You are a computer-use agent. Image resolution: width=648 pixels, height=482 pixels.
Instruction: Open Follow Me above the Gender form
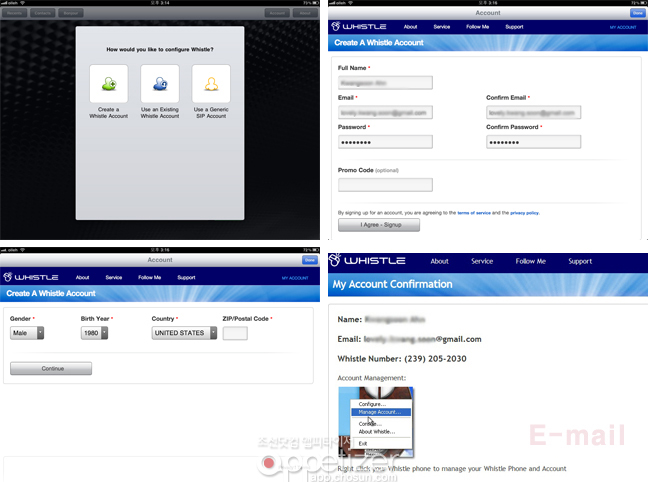pyautogui.click(x=150, y=277)
